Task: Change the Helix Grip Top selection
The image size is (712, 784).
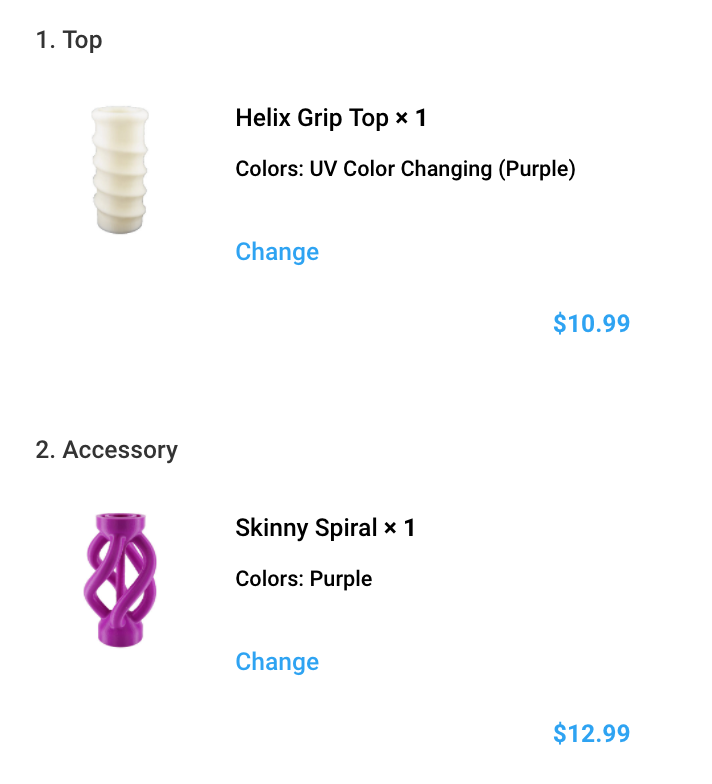Action: click(x=277, y=252)
